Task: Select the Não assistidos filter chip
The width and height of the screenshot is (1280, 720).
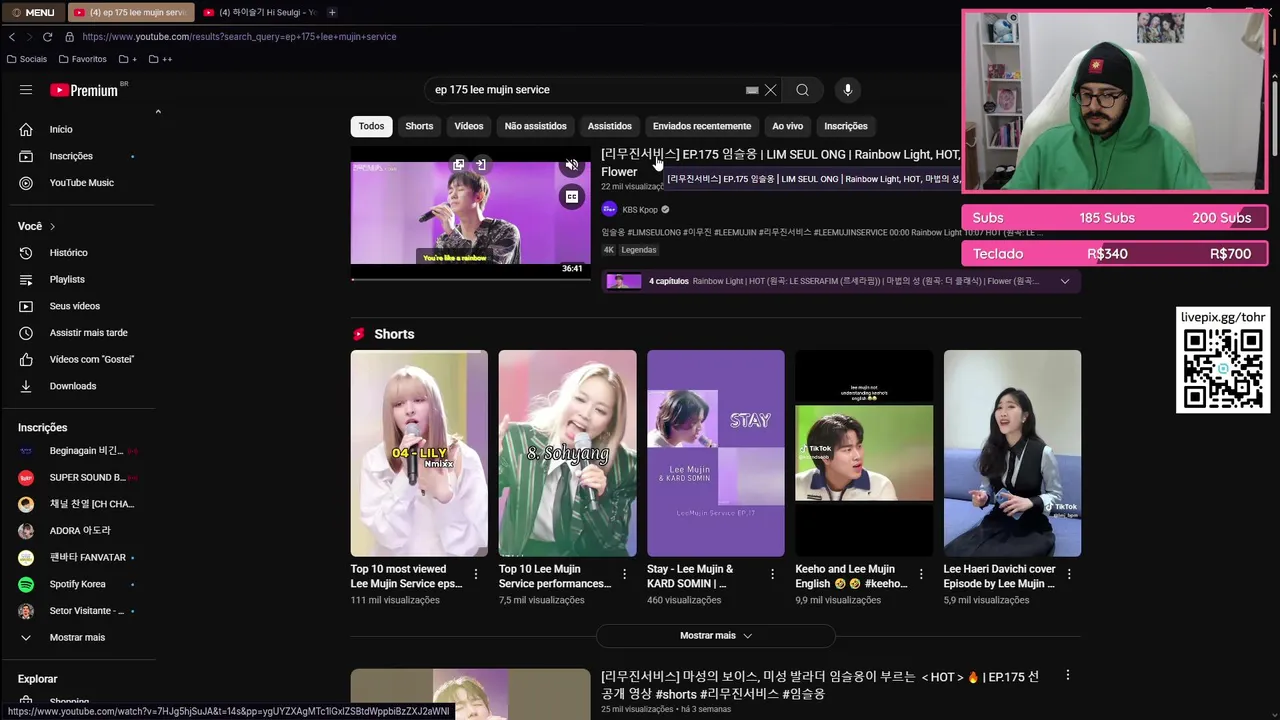Action: pyautogui.click(x=535, y=126)
